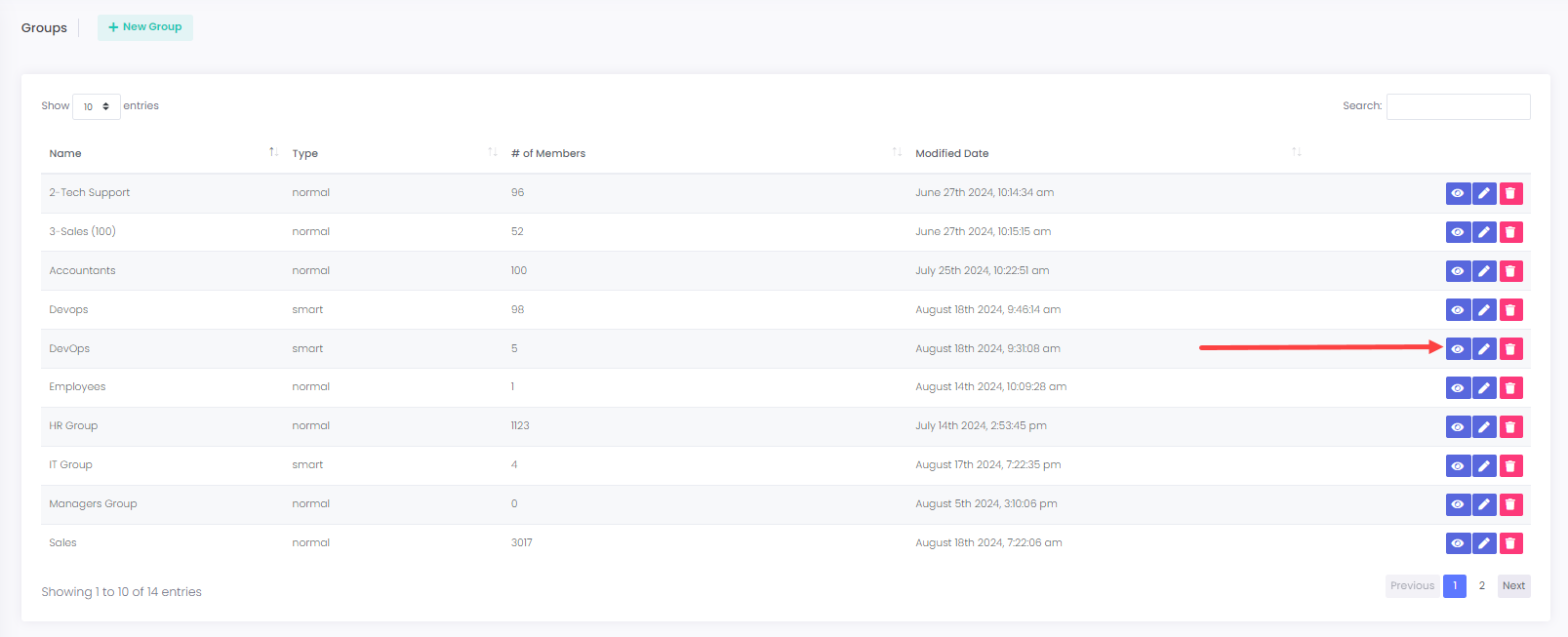The image size is (1568, 637).
Task: Click the Next pagination button
Action: click(x=1513, y=586)
